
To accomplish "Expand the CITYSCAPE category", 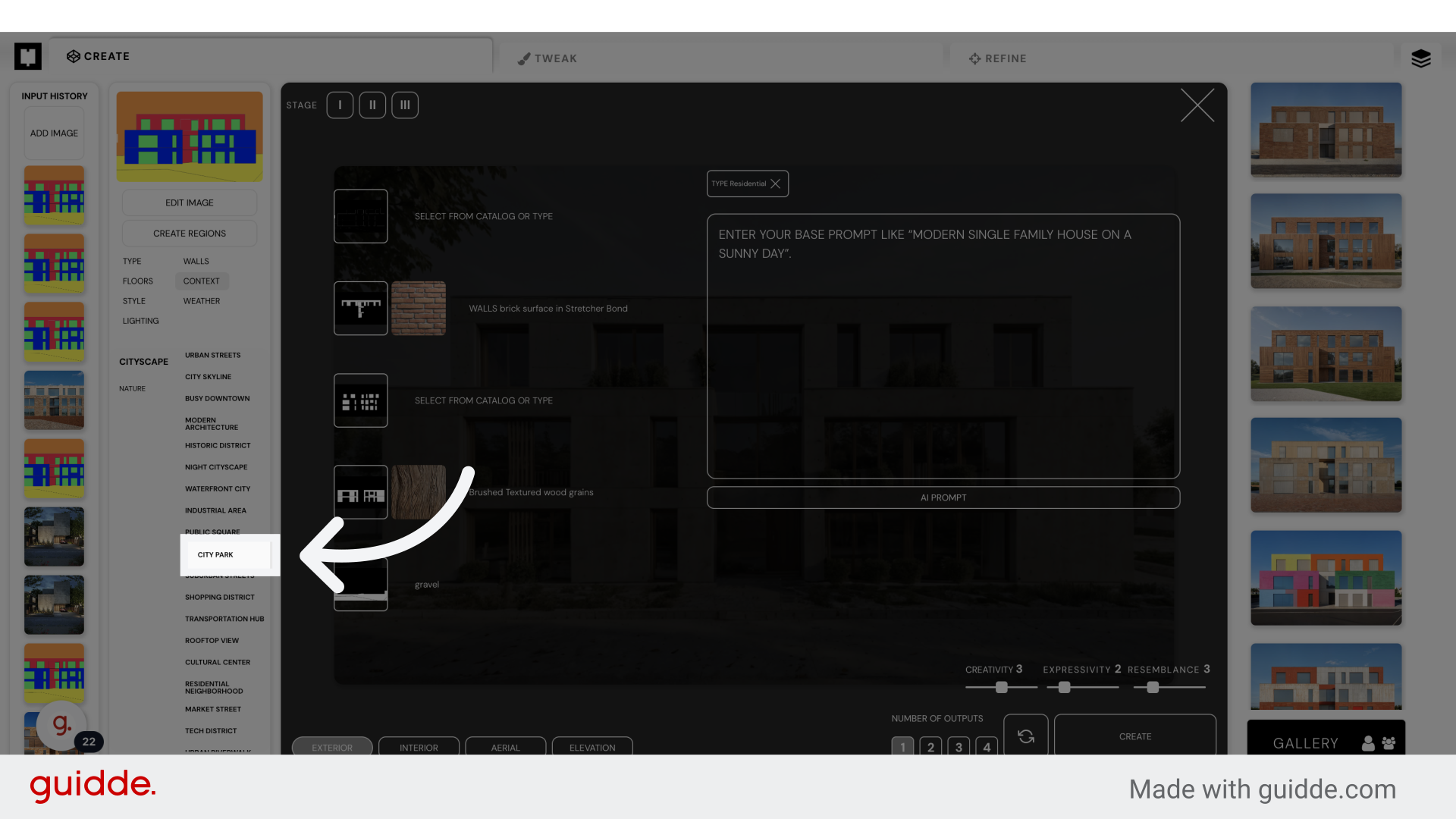I will pyautogui.click(x=143, y=362).
